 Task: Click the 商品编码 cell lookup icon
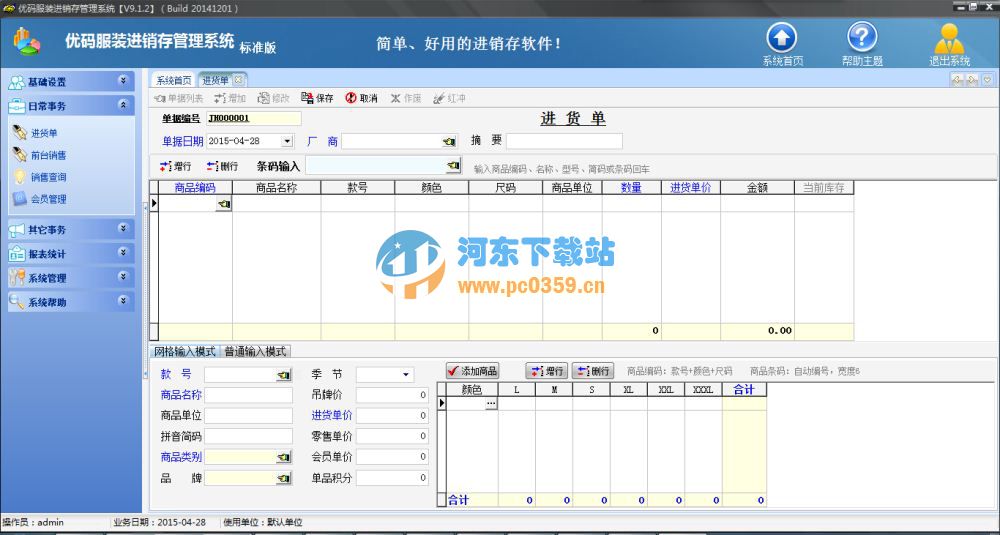[224, 204]
